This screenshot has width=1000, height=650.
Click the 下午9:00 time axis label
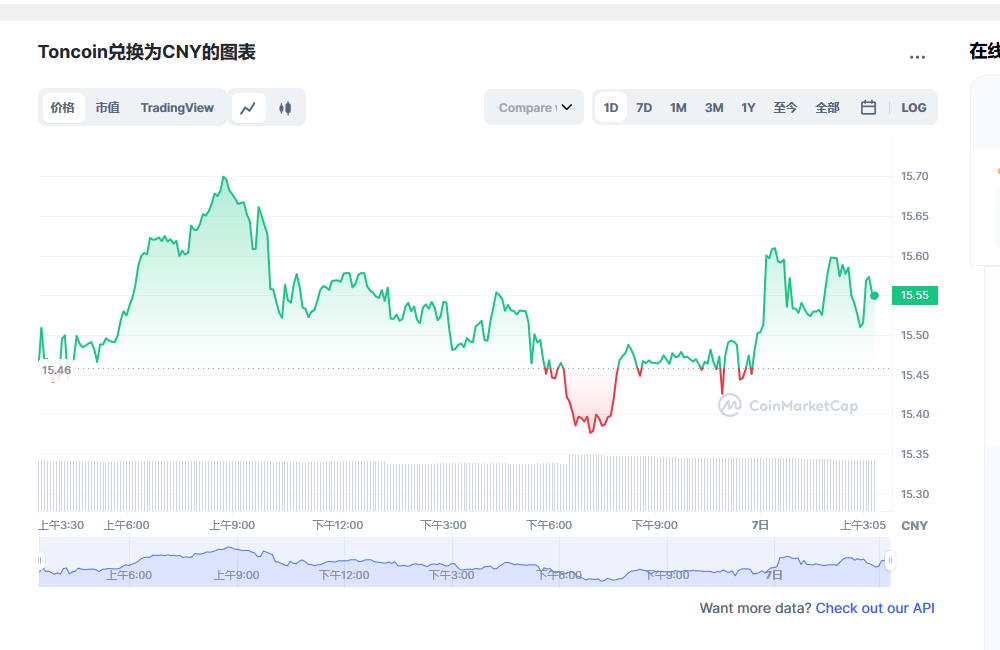[654, 525]
